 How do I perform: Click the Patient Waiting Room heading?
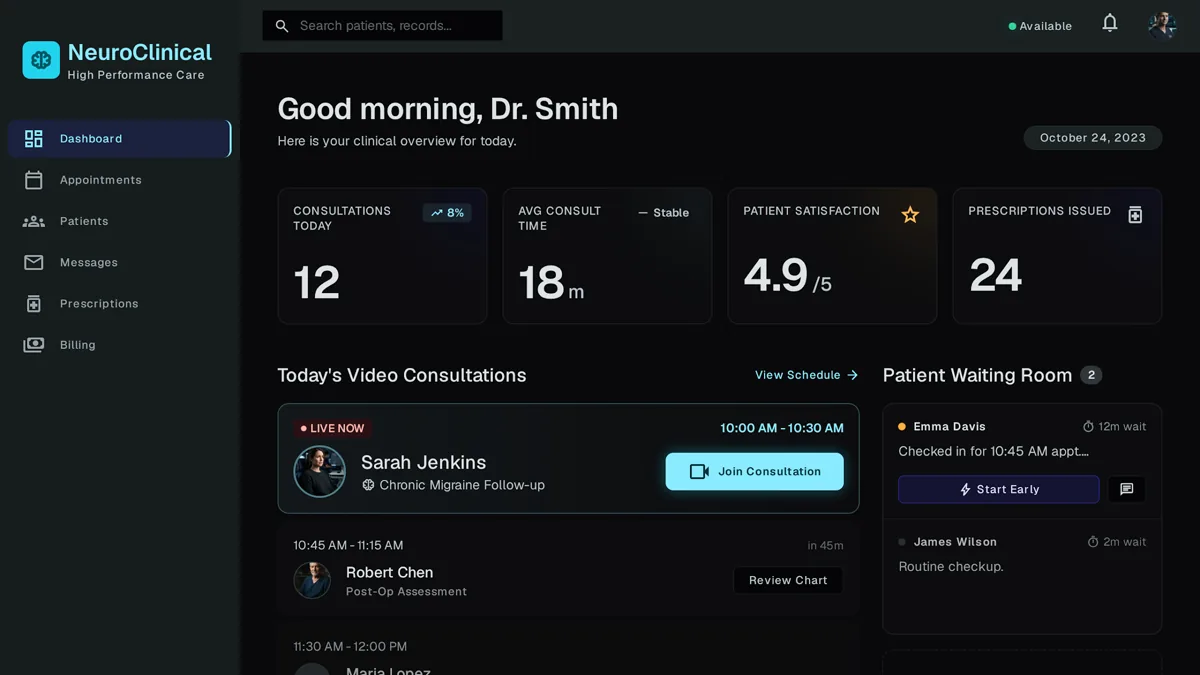pyautogui.click(x=977, y=375)
